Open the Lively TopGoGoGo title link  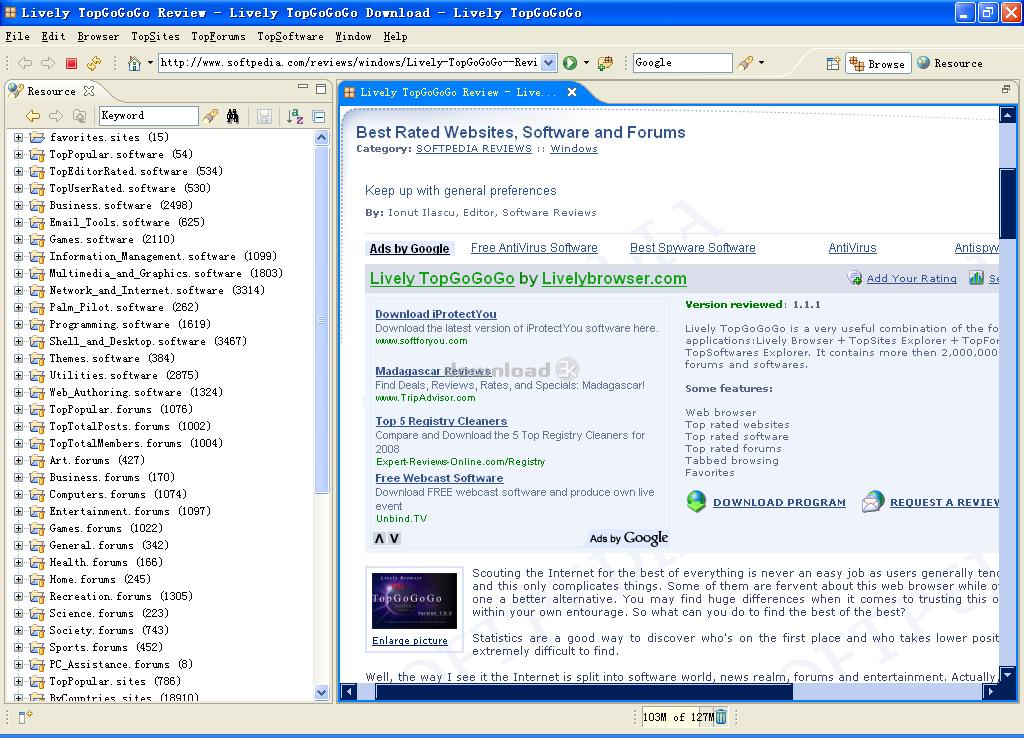coord(442,279)
